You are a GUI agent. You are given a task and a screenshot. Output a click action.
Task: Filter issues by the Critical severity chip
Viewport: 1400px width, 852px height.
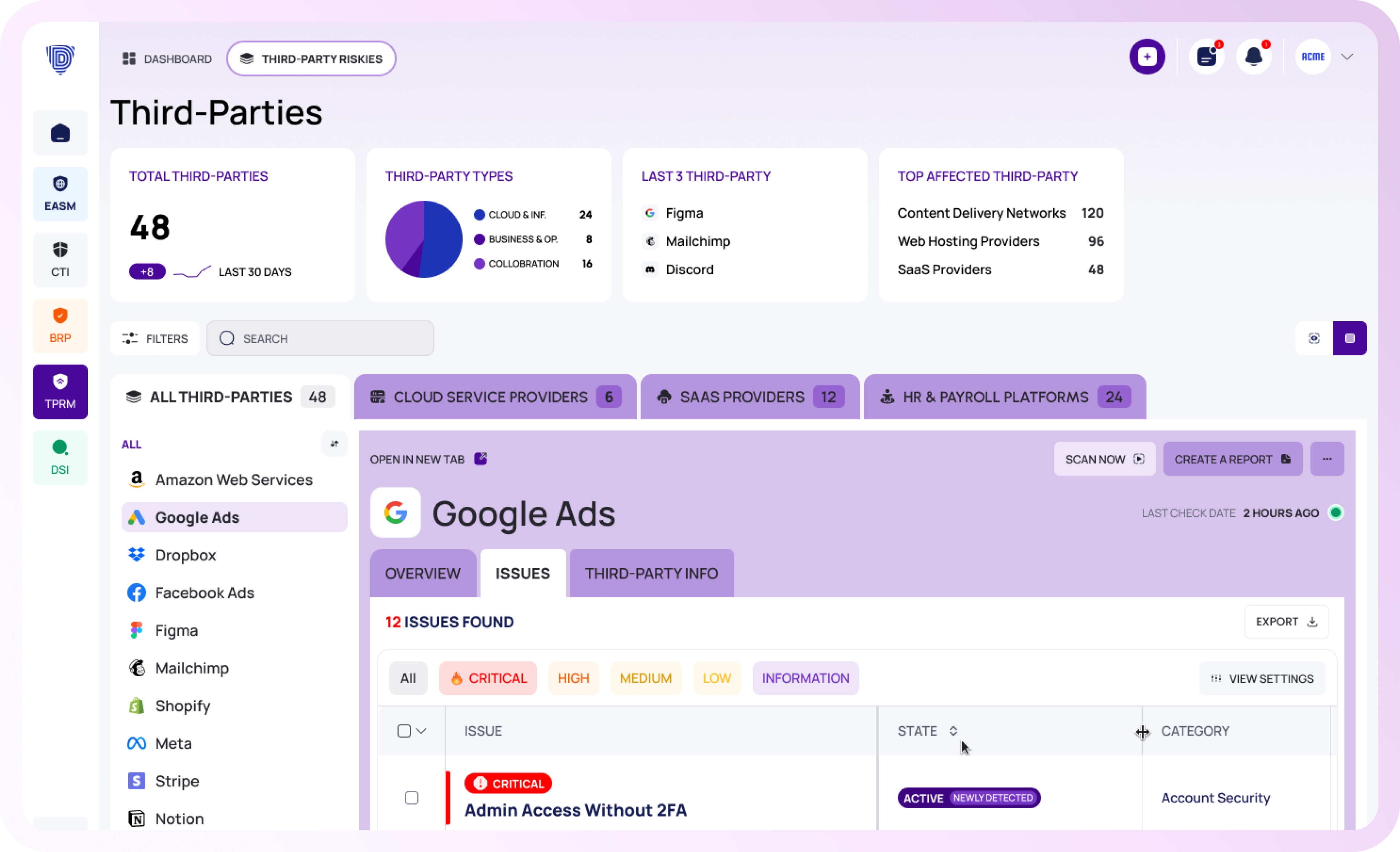(488, 678)
